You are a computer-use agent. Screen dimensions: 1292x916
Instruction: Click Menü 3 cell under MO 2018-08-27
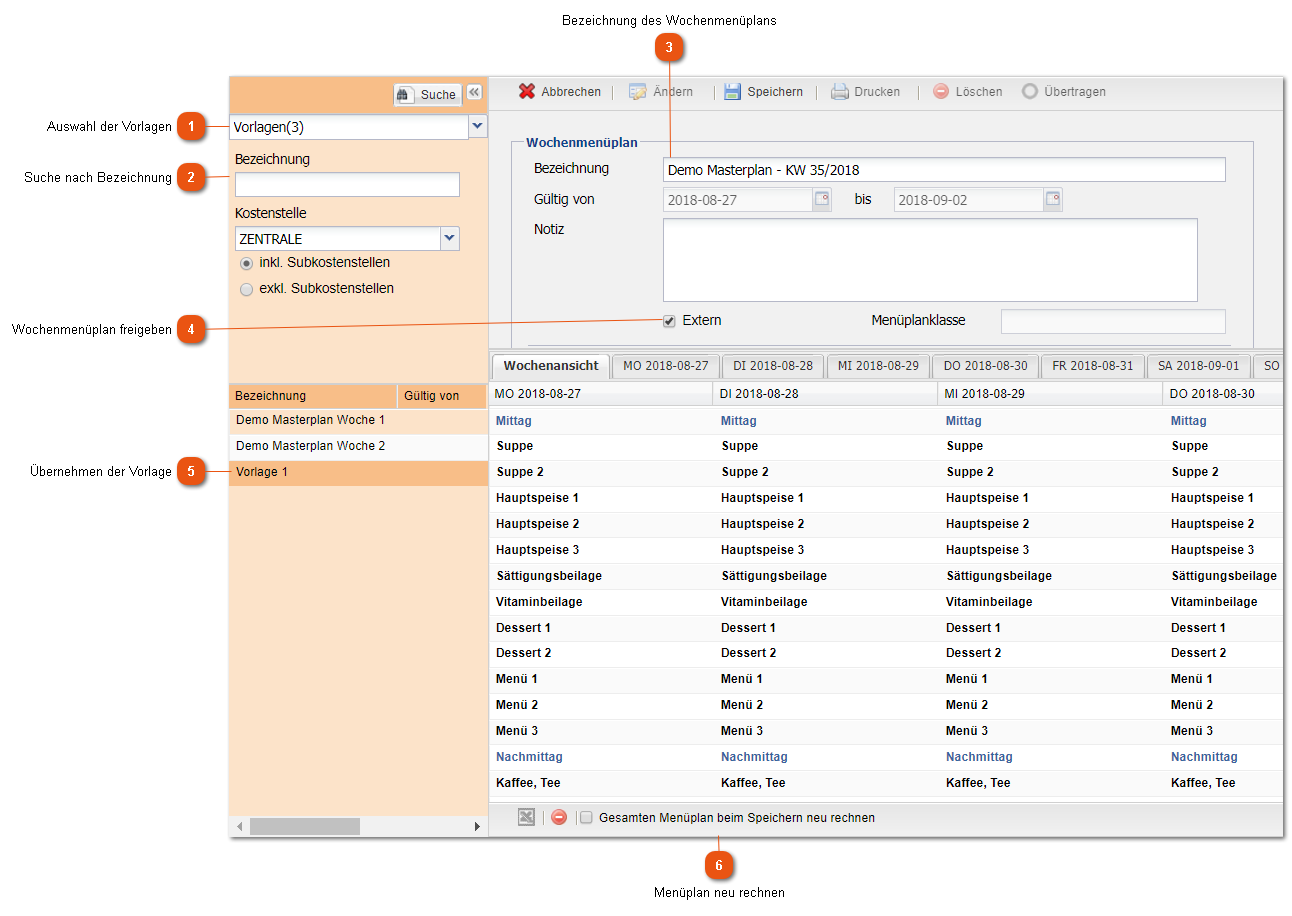point(601,731)
